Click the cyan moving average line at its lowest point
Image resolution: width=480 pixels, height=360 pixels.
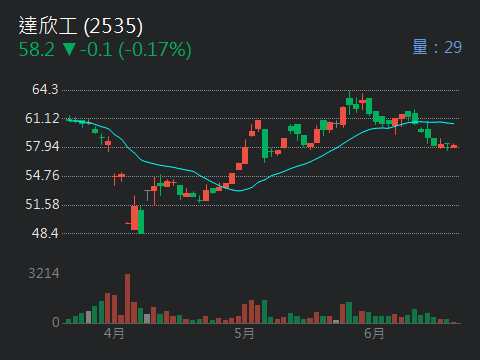(239, 191)
